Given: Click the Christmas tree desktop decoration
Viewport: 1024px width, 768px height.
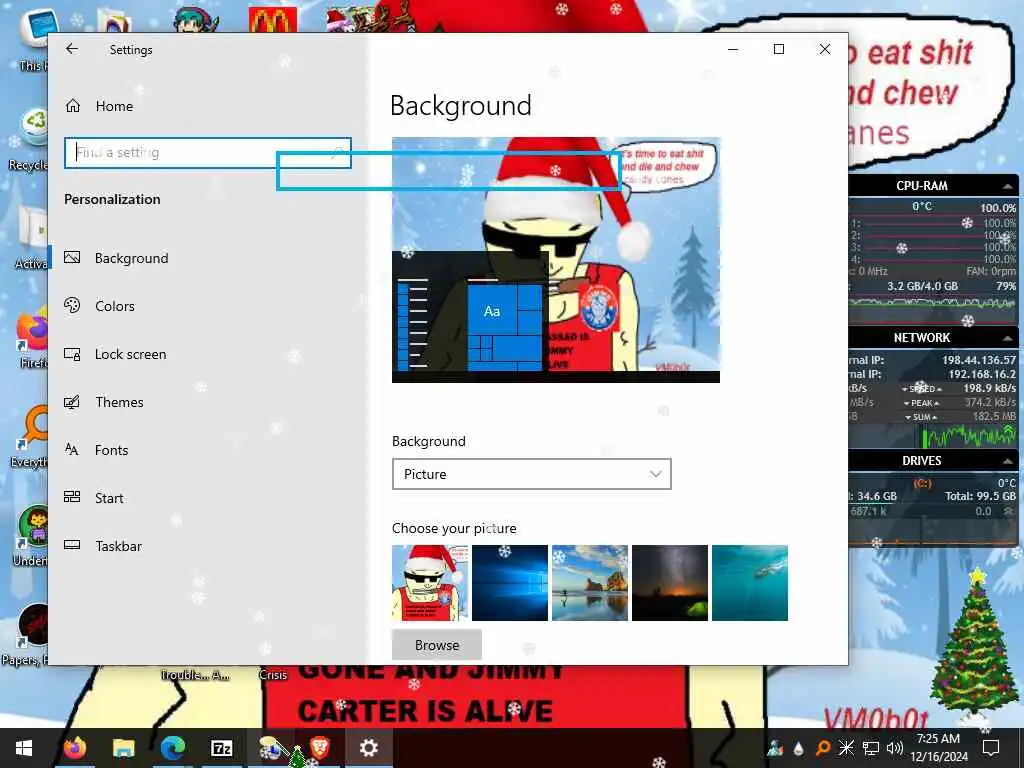Looking at the screenshot, I should [974, 643].
